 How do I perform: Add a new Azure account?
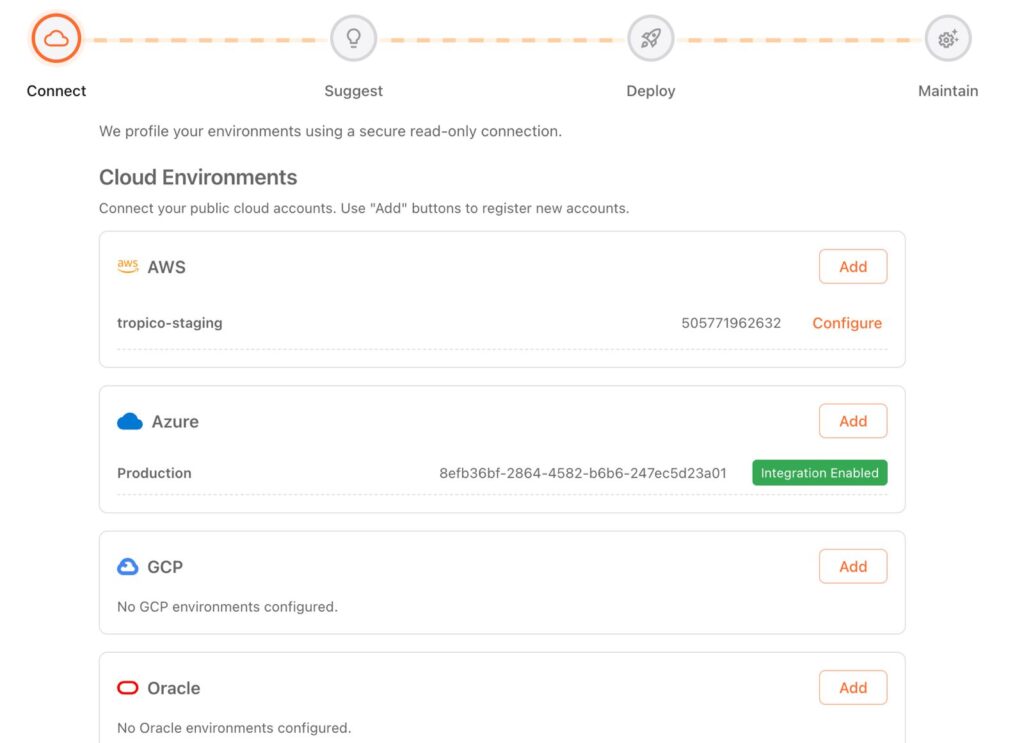click(x=852, y=421)
